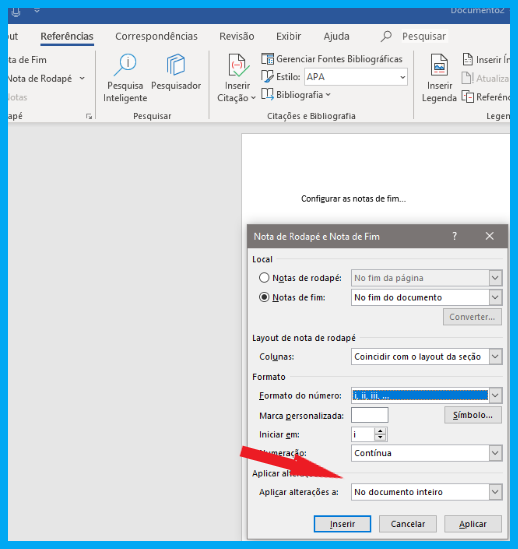The width and height of the screenshot is (518, 549).
Task: Switch to the Revisão tab
Action: tap(237, 36)
